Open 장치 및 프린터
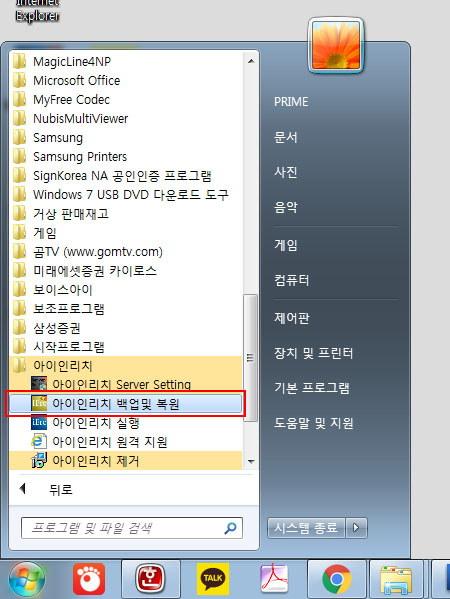Viewport: 450px width, 599px height. click(x=313, y=353)
